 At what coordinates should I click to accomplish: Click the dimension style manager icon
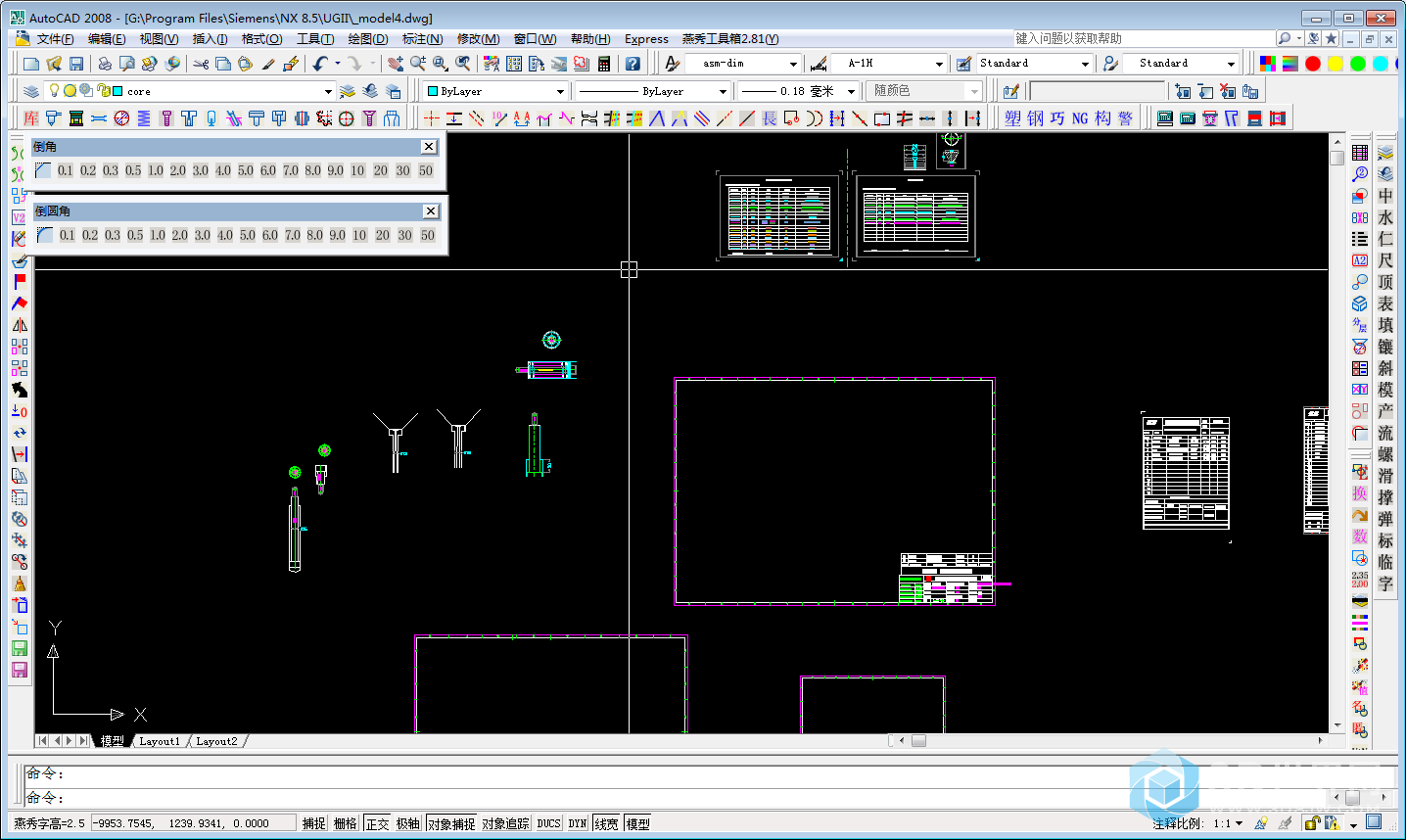pos(819,64)
